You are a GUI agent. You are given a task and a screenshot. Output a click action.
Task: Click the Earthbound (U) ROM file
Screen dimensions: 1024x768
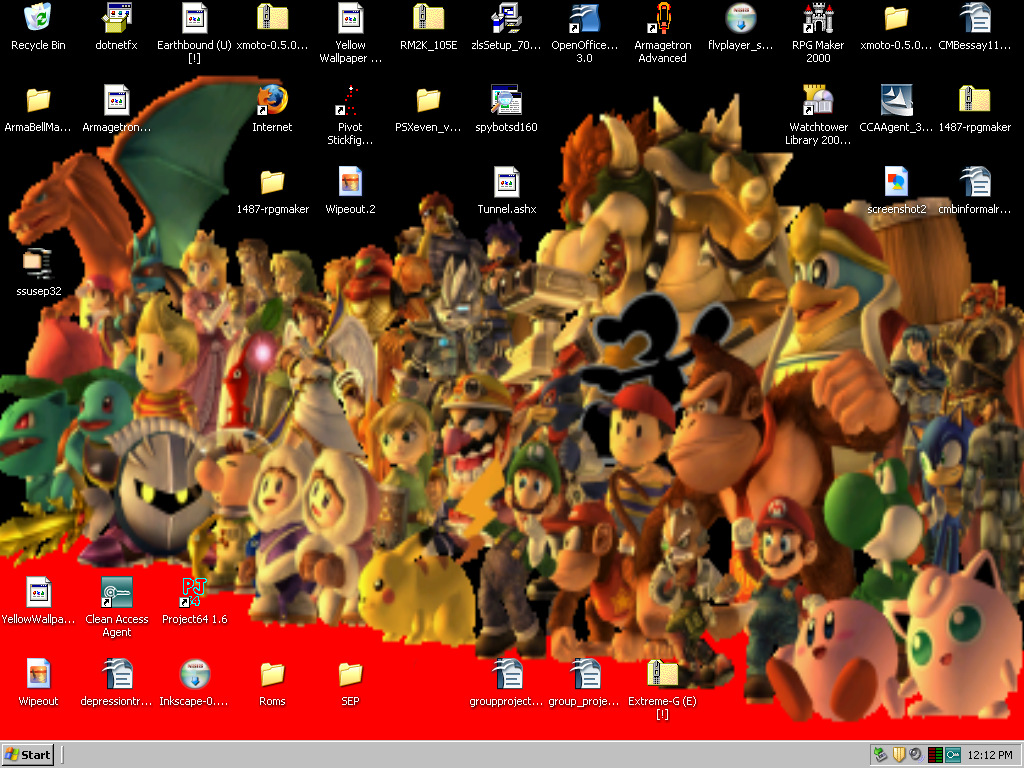pos(194,18)
